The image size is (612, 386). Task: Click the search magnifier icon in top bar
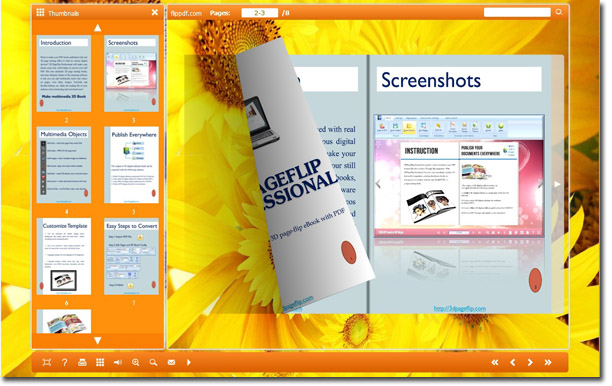pos(559,12)
